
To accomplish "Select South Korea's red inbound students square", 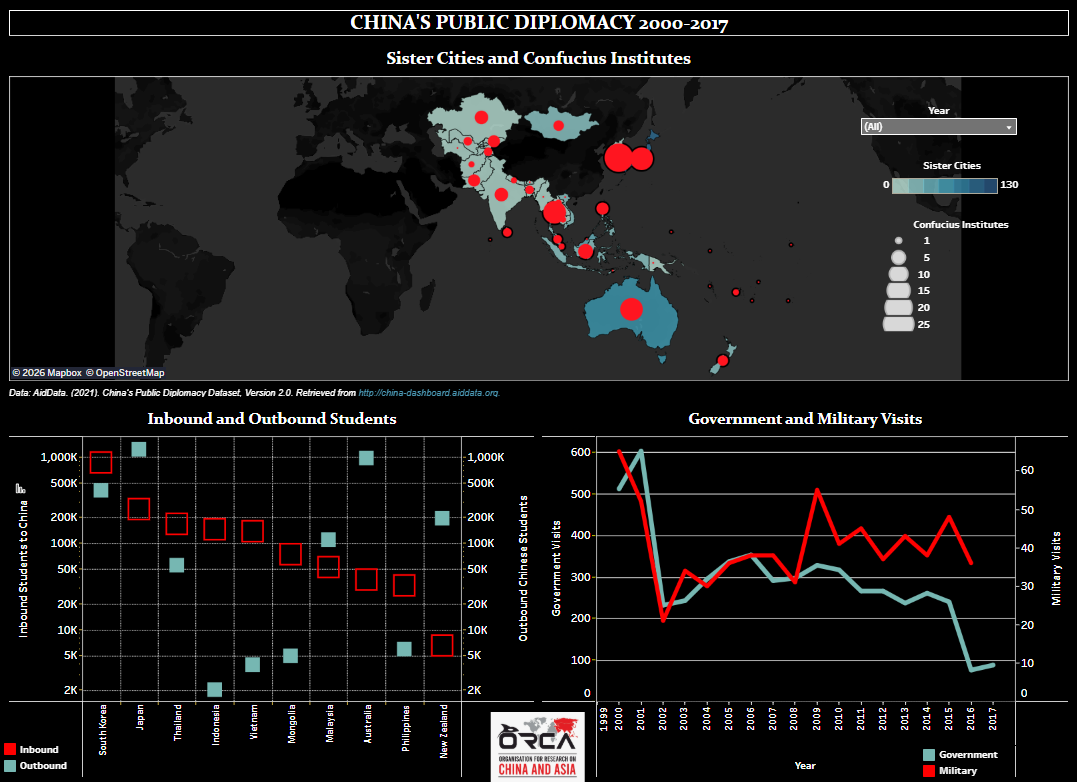I will pyautogui.click(x=101, y=461).
